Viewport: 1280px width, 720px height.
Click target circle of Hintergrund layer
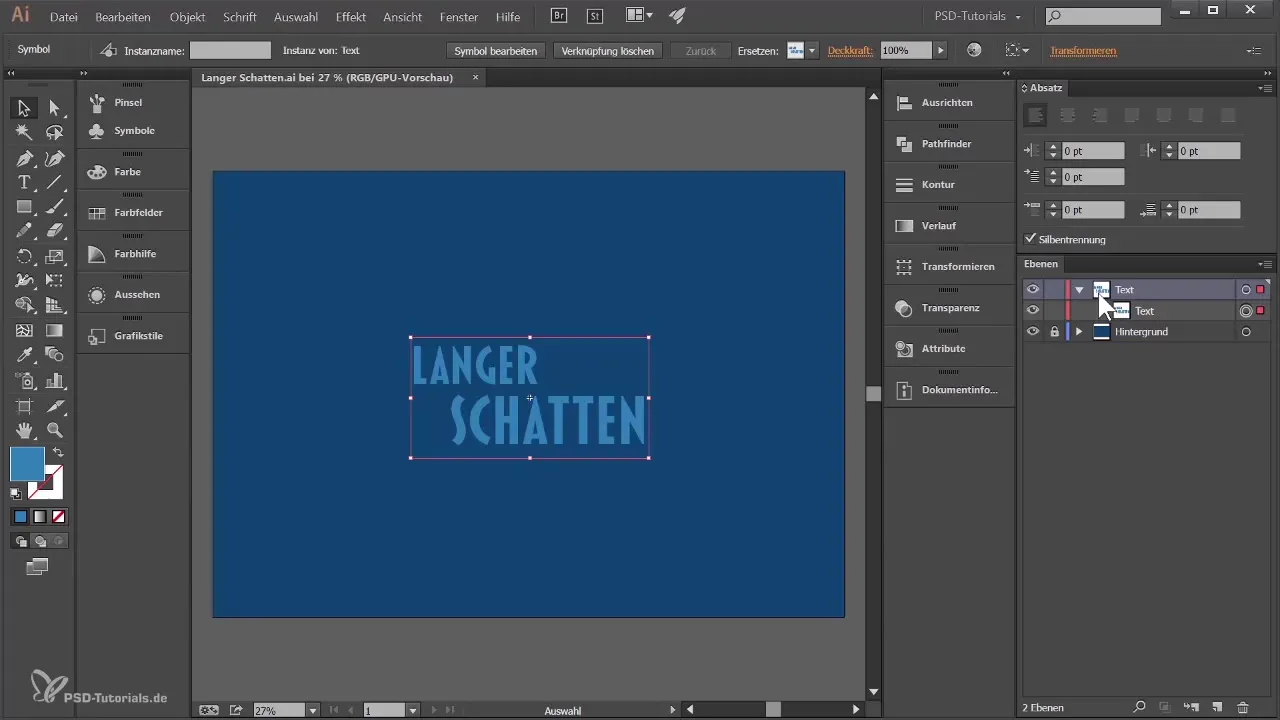click(x=1246, y=331)
